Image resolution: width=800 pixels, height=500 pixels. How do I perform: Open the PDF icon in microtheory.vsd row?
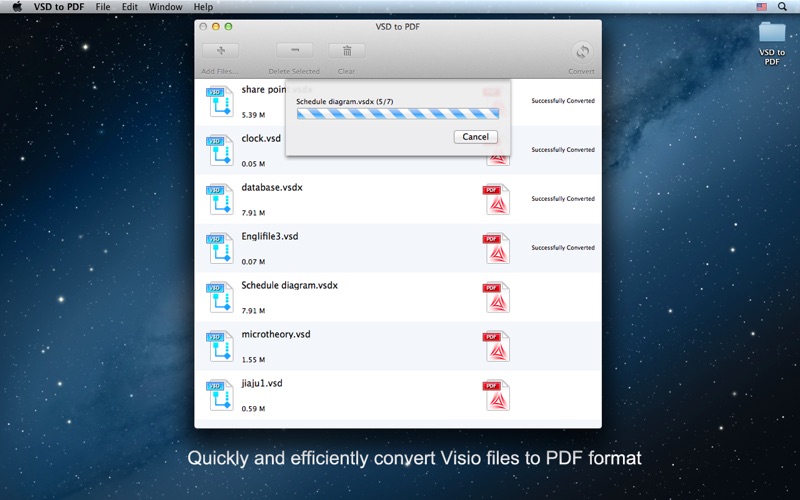(496, 346)
